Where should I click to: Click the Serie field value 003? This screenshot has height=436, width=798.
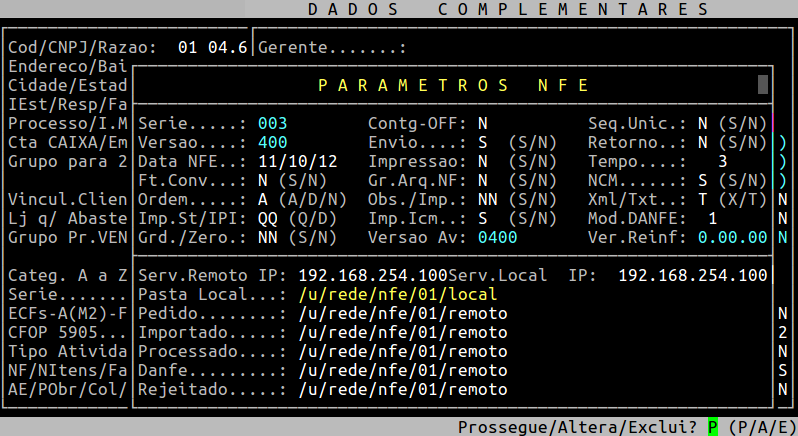[x=273, y=123]
